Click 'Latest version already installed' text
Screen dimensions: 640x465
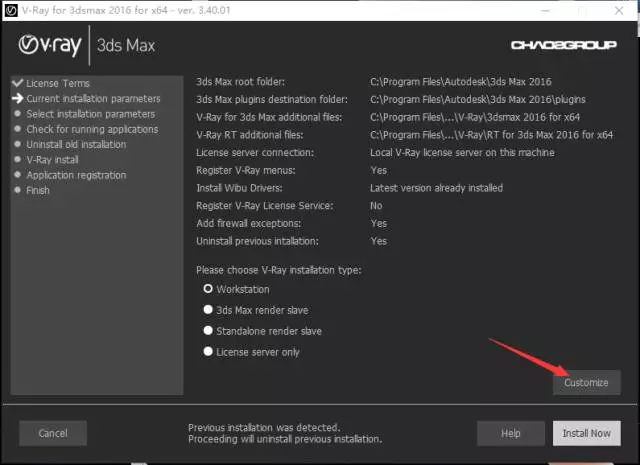pos(436,188)
